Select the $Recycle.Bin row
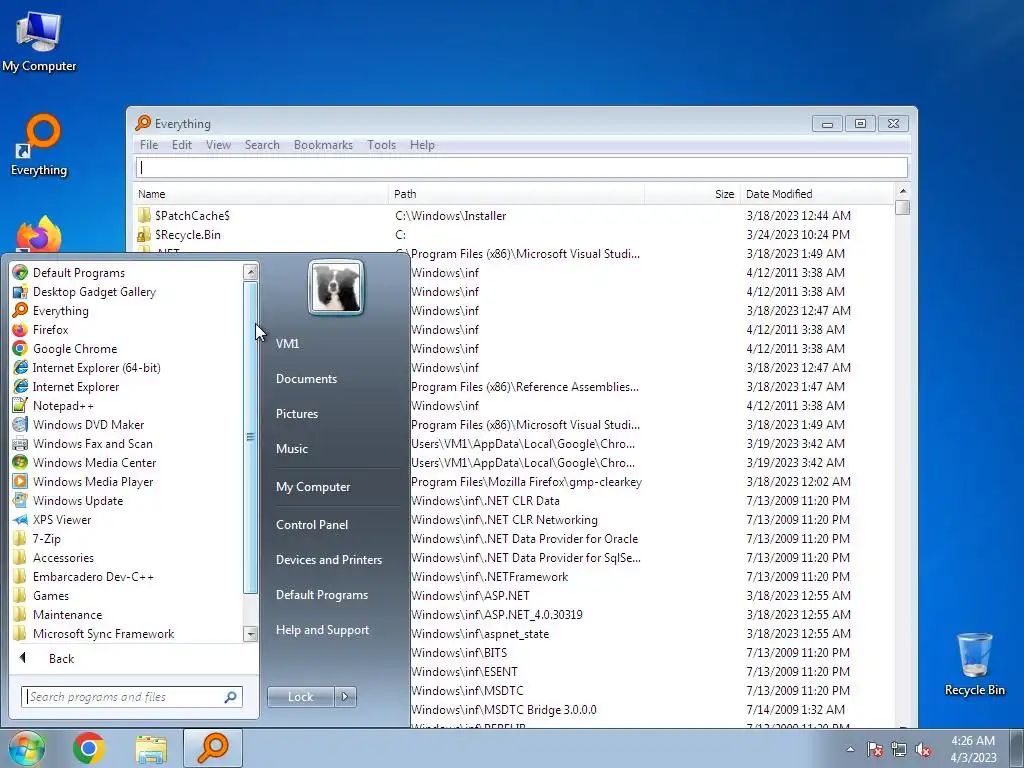 coord(513,234)
